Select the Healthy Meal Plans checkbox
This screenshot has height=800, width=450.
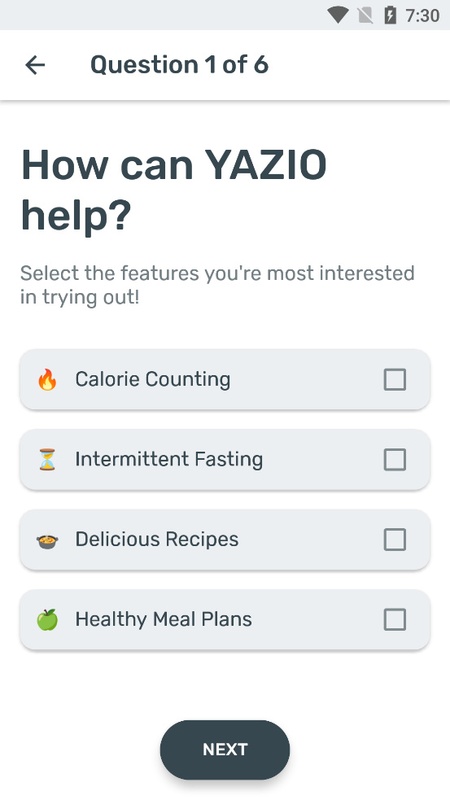pyautogui.click(x=395, y=620)
